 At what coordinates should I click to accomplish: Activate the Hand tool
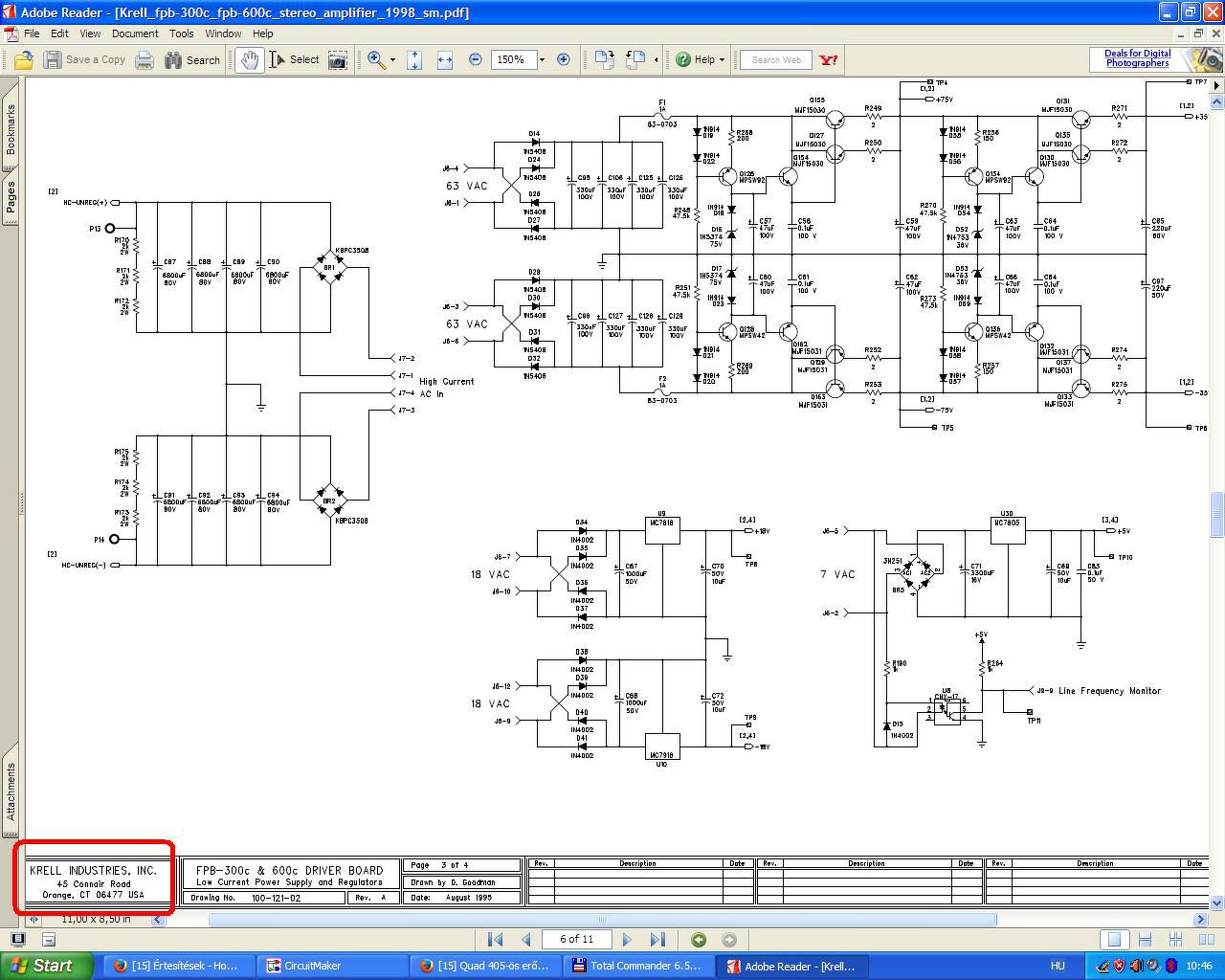click(x=250, y=59)
